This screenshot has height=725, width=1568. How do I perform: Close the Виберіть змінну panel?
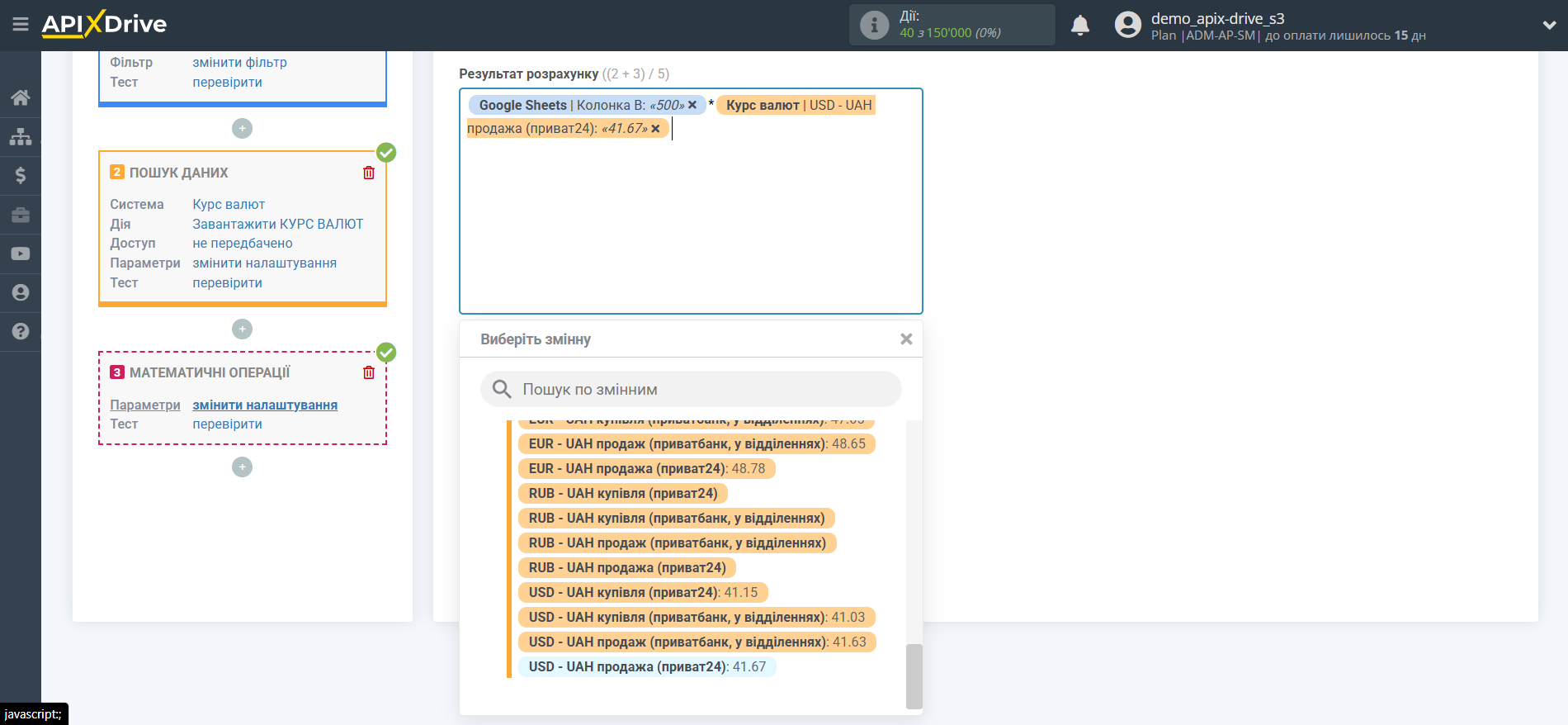click(906, 339)
